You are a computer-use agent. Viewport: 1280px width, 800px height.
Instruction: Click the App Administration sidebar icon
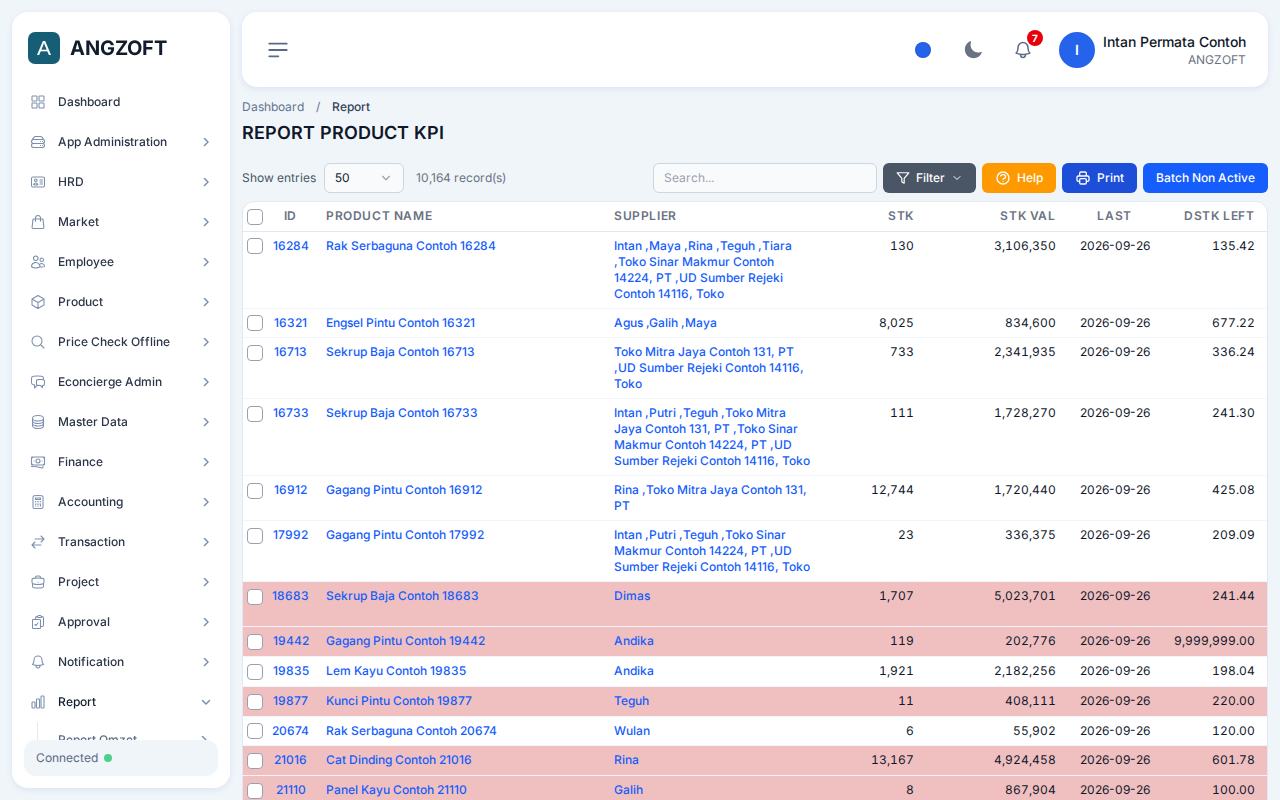[x=38, y=142]
